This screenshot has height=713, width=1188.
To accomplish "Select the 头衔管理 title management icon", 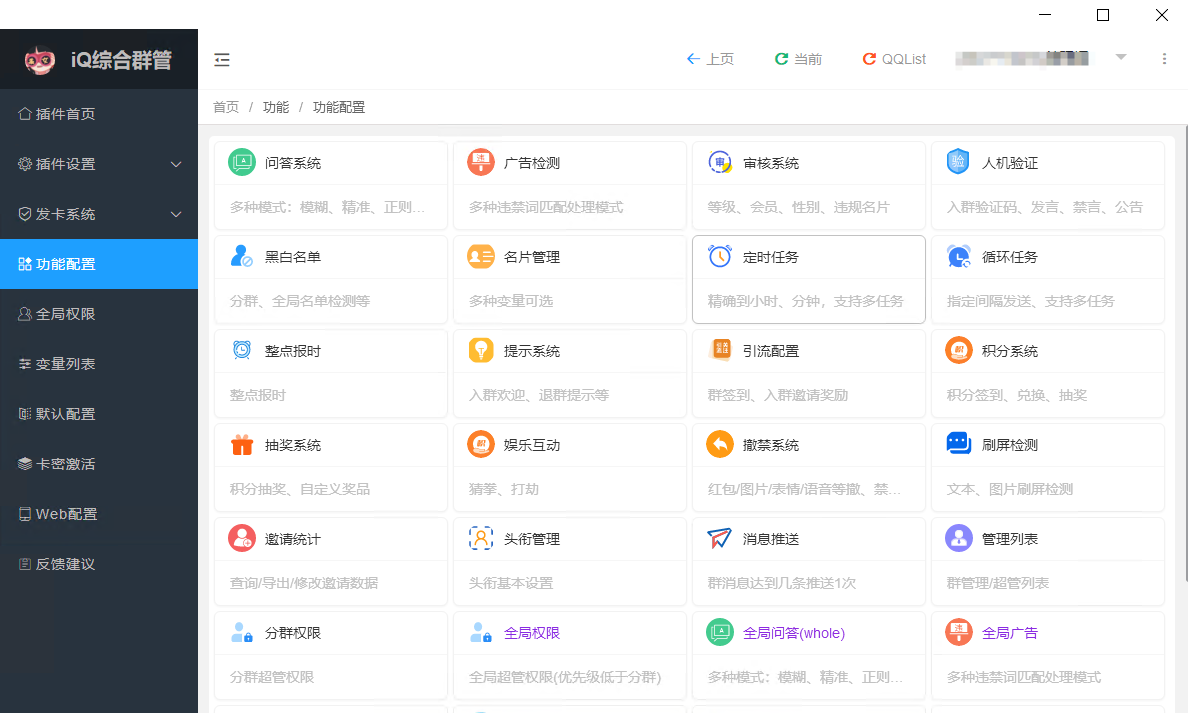I will coord(481,538).
